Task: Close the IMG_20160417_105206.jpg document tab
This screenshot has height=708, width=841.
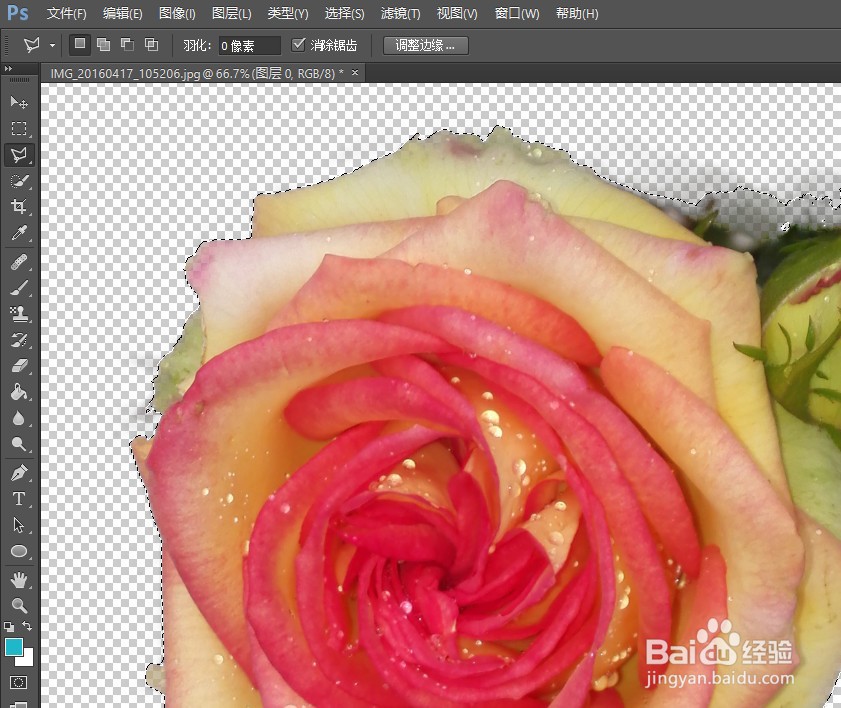Action: point(355,72)
